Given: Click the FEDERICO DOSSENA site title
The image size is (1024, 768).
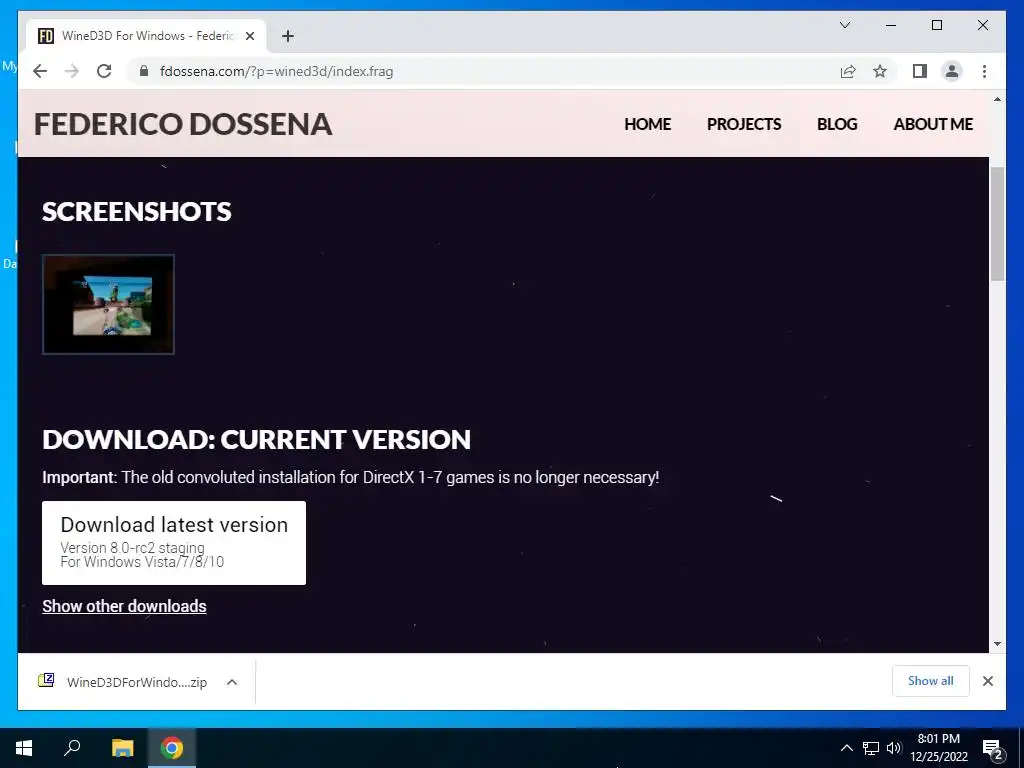Looking at the screenshot, I should 183,124.
